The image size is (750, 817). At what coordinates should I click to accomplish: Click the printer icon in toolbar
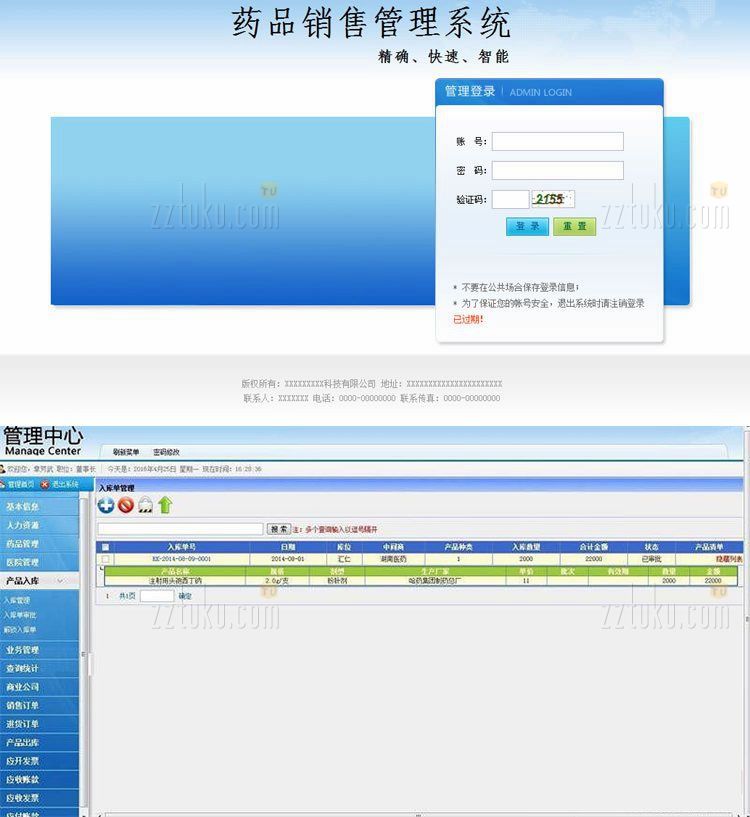145,506
